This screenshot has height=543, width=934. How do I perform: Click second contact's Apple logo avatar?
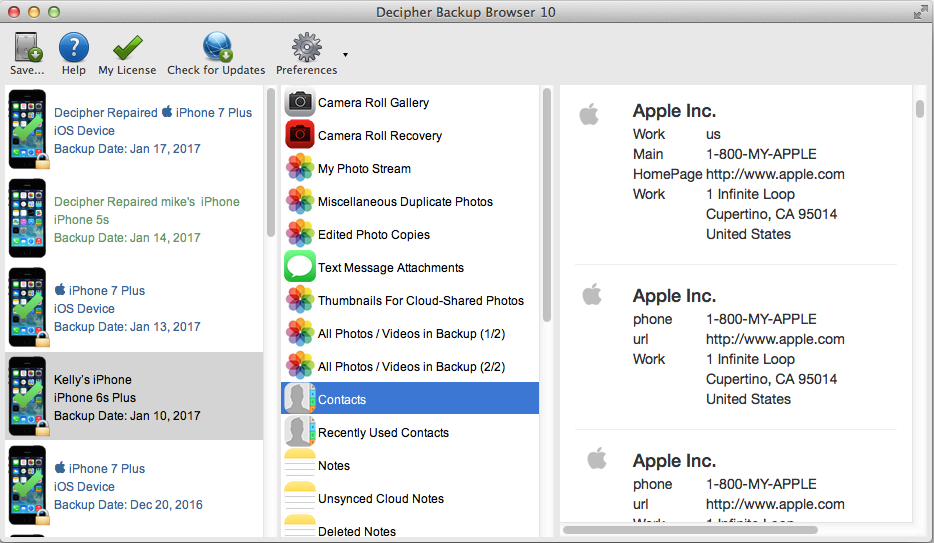click(x=592, y=294)
